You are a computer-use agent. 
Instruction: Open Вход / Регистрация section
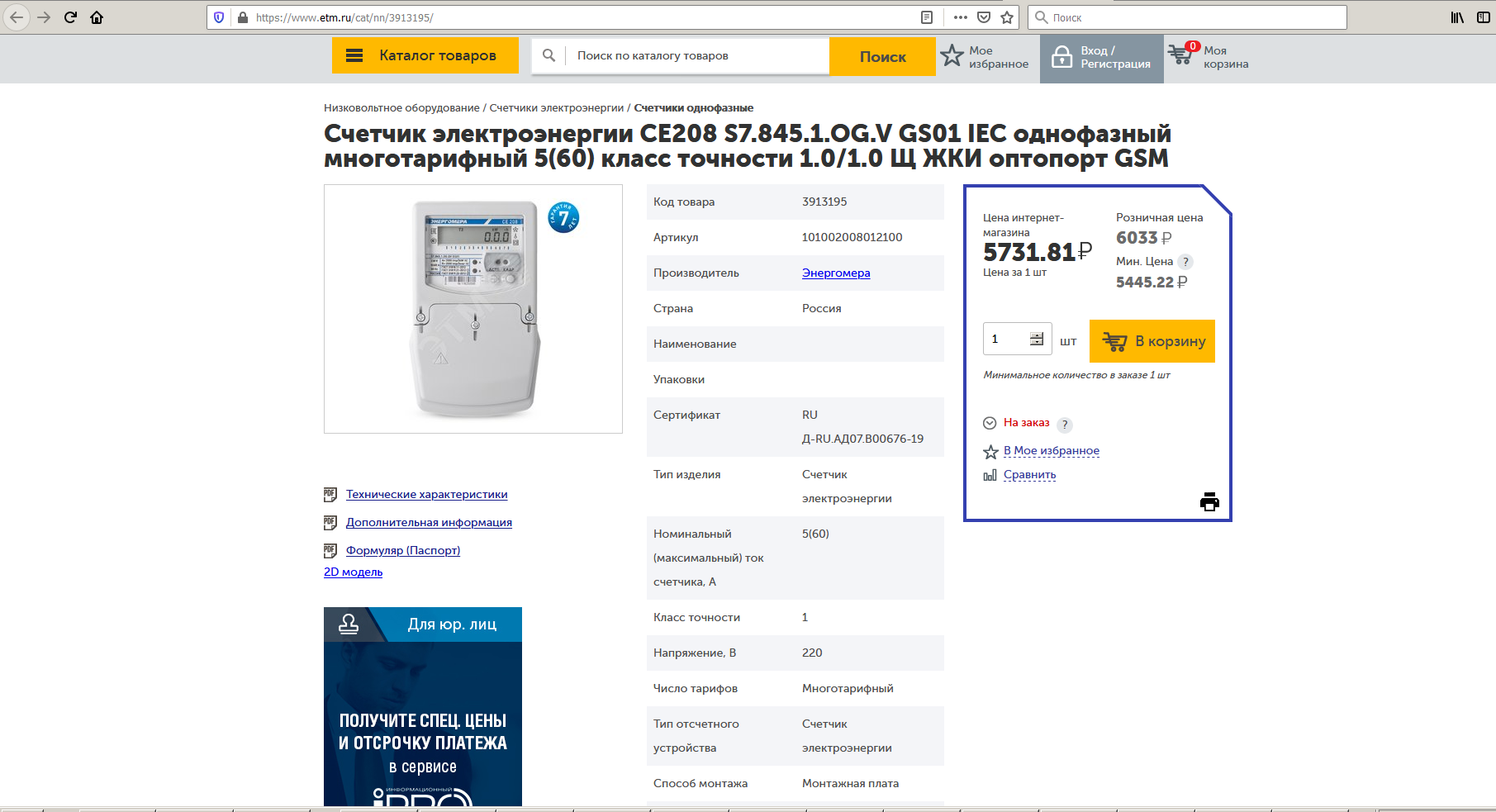click(1102, 58)
